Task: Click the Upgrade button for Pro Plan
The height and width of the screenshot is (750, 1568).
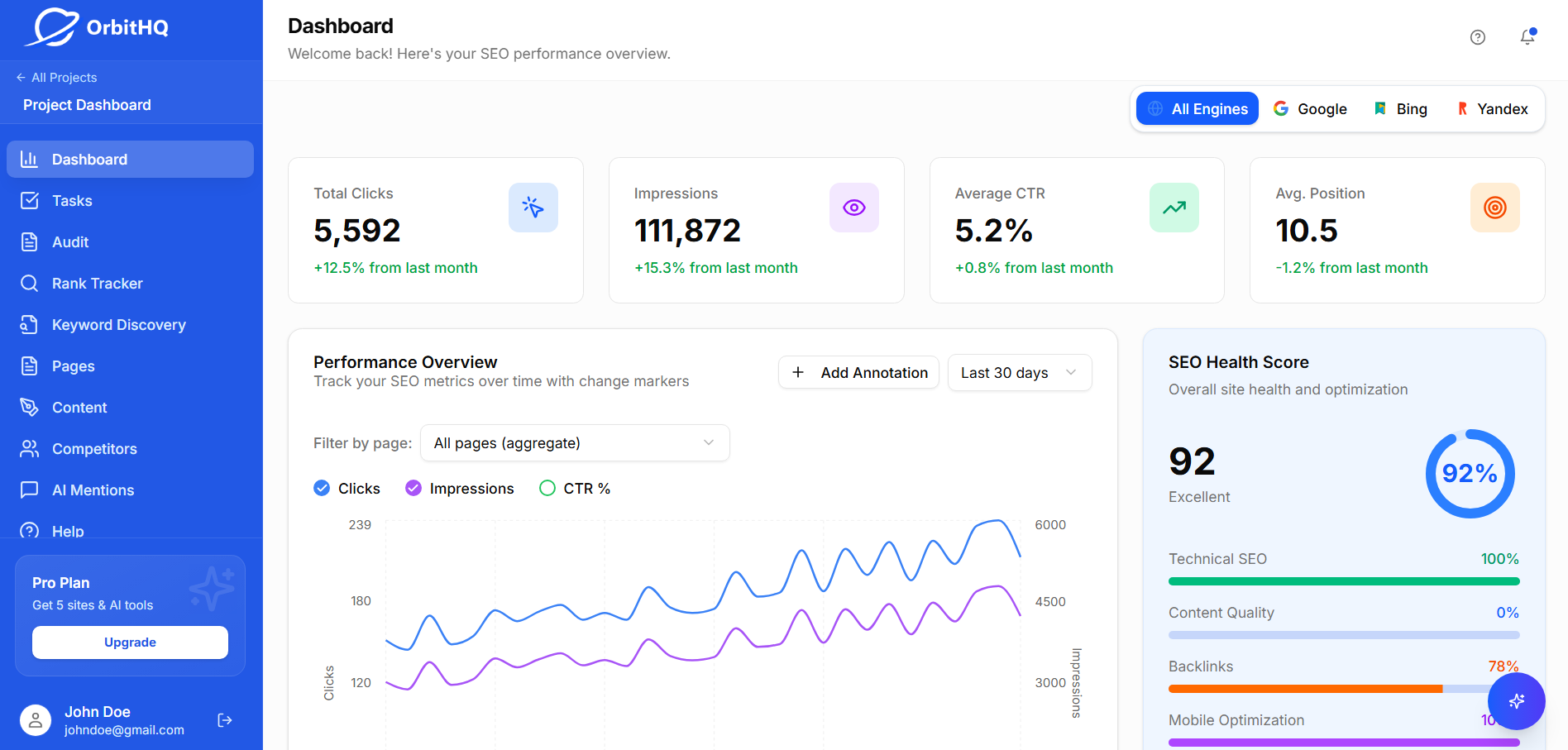Action: tap(130, 642)
